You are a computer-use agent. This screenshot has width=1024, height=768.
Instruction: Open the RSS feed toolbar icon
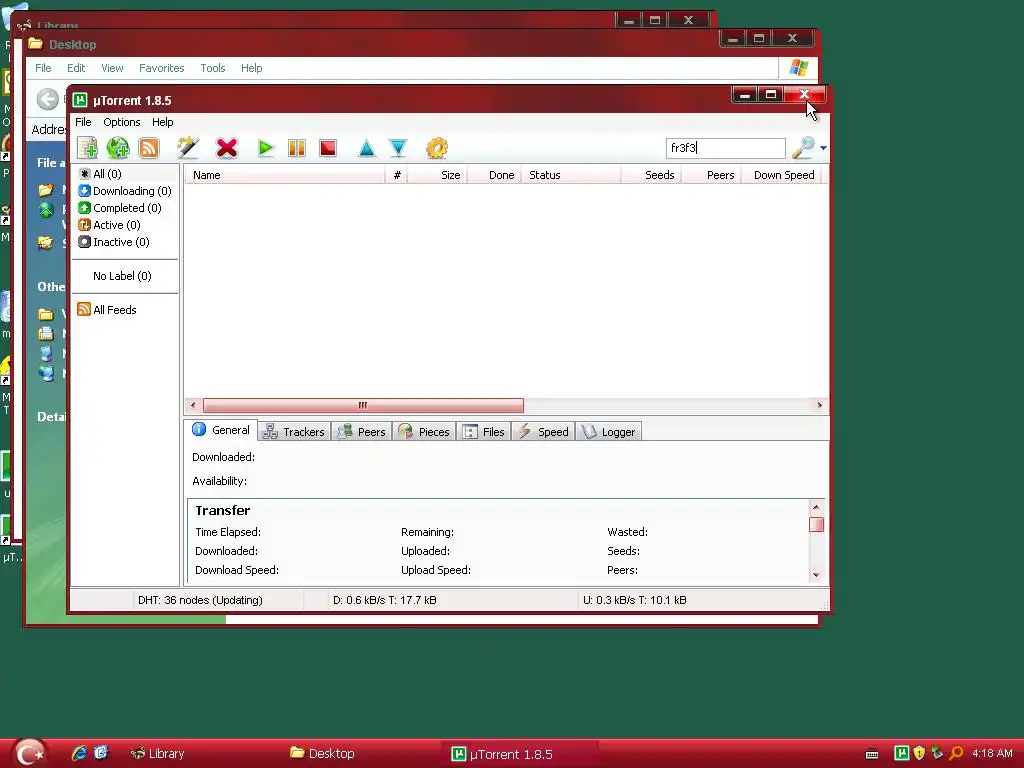(x=149, y=148)
